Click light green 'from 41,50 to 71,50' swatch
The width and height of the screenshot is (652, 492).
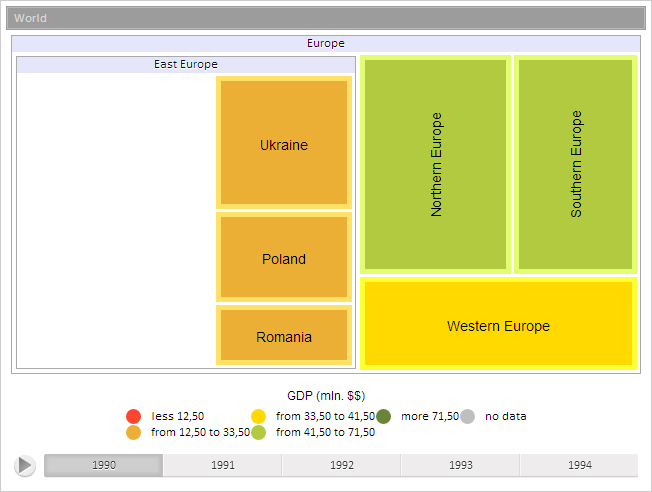[x=258, y=432]
